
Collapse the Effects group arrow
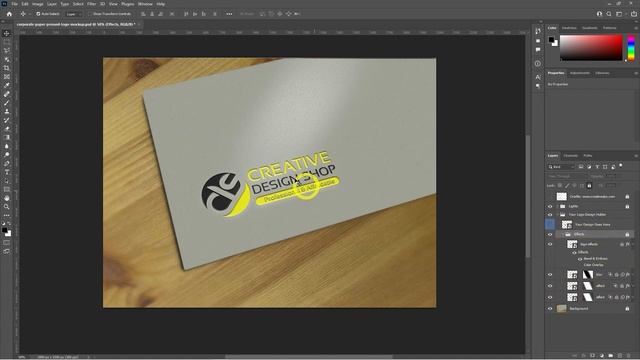562,234
